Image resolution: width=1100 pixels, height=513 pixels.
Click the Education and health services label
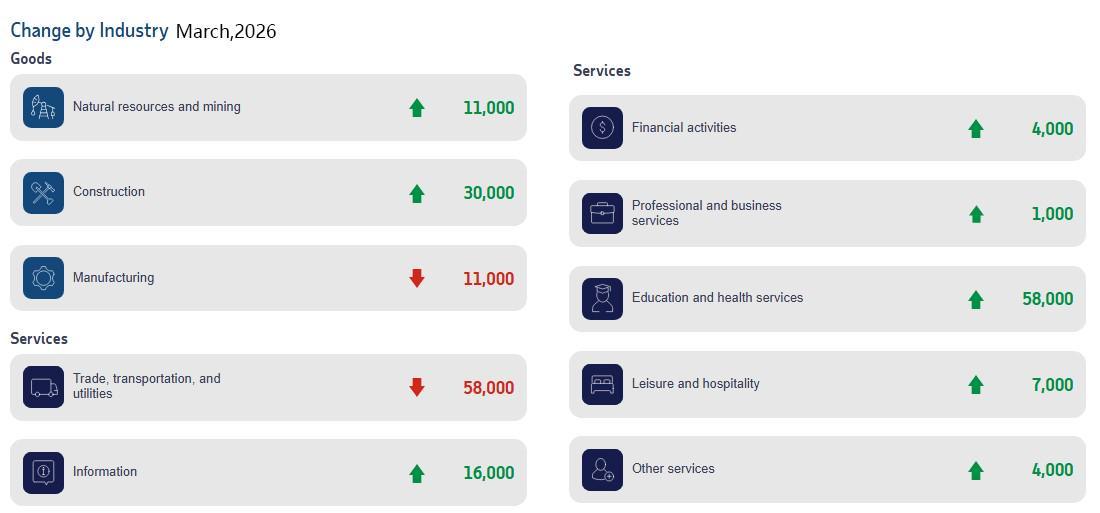point(717,298)
